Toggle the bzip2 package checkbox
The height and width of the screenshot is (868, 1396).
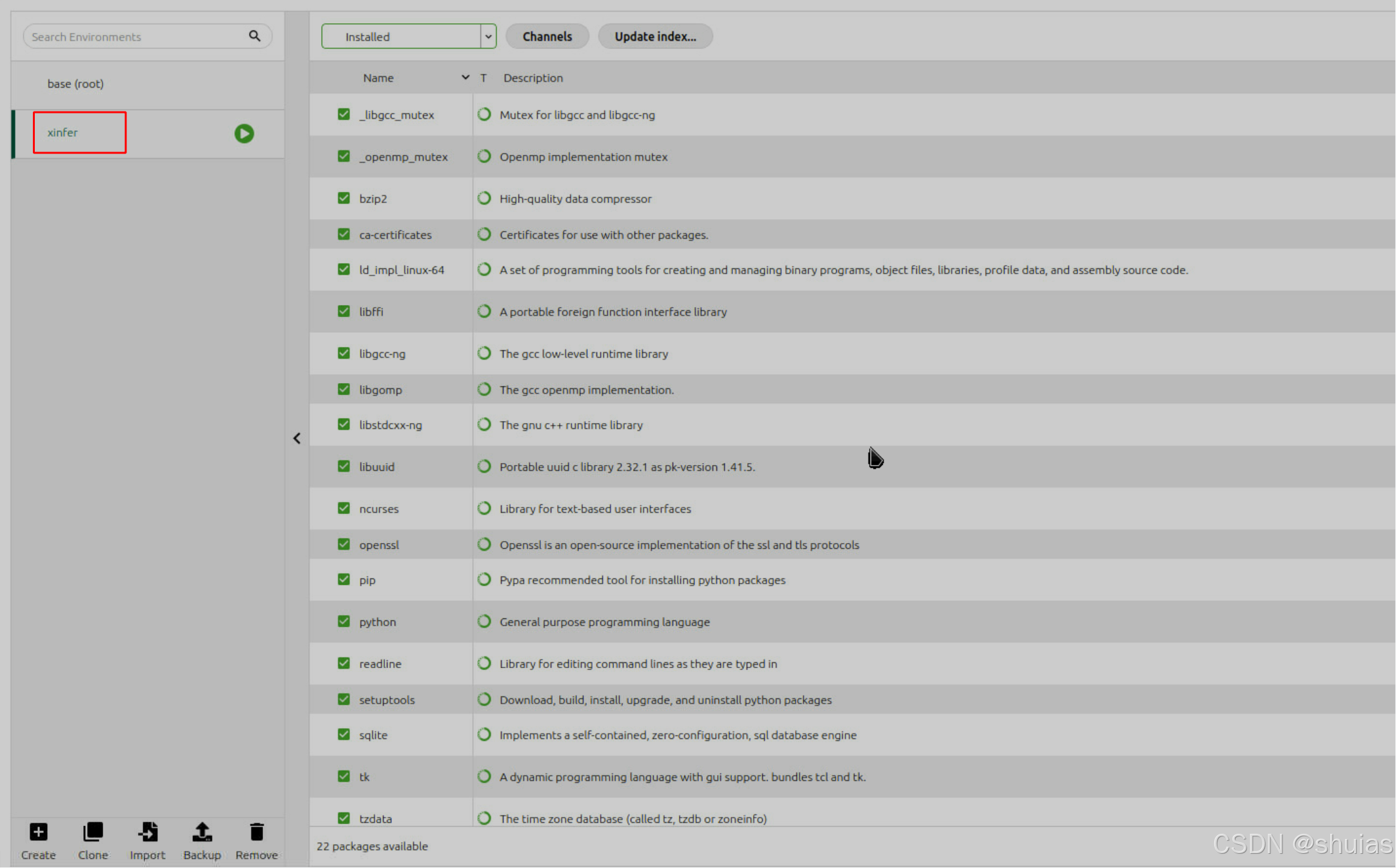click(x=344, y=198)
